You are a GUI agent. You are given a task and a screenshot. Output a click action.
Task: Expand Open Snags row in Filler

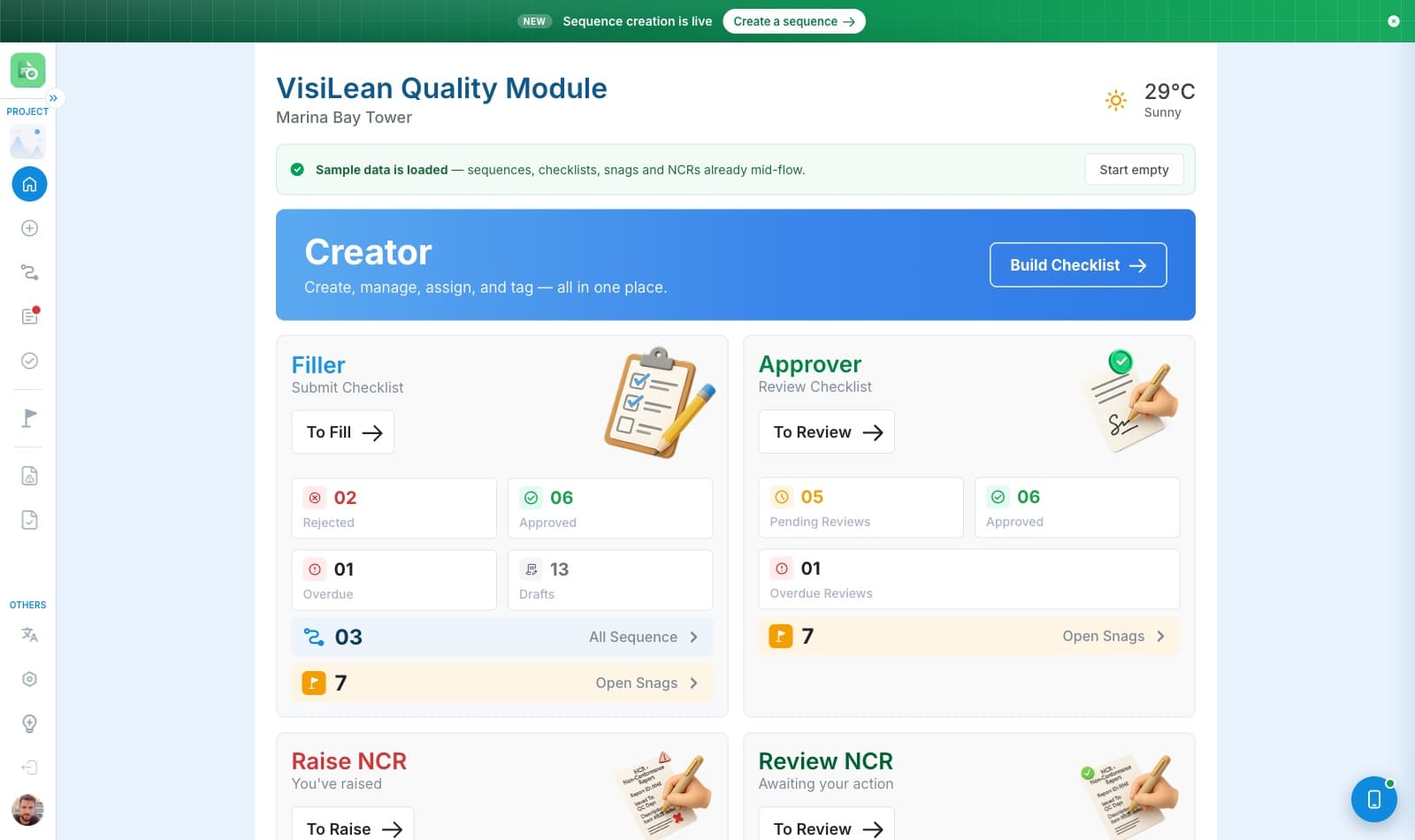(x=502, y=683)
